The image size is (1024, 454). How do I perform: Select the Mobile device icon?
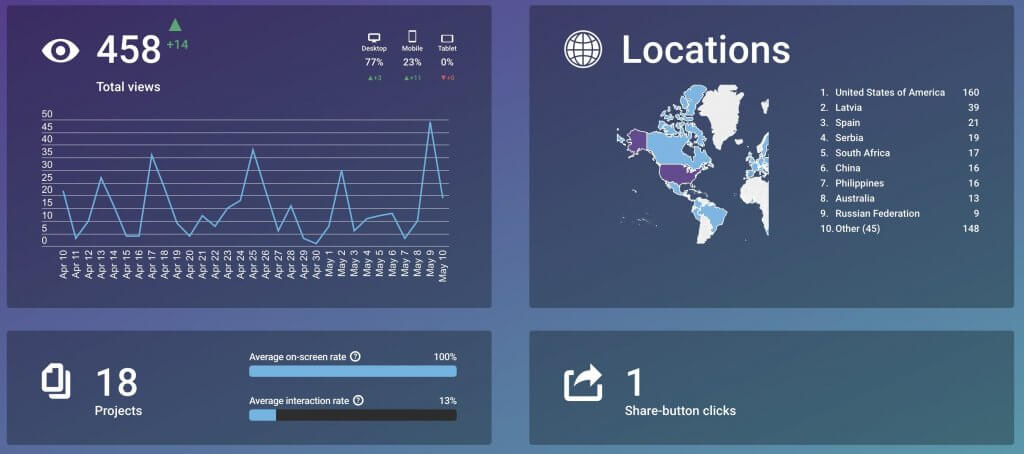[412, 37]
